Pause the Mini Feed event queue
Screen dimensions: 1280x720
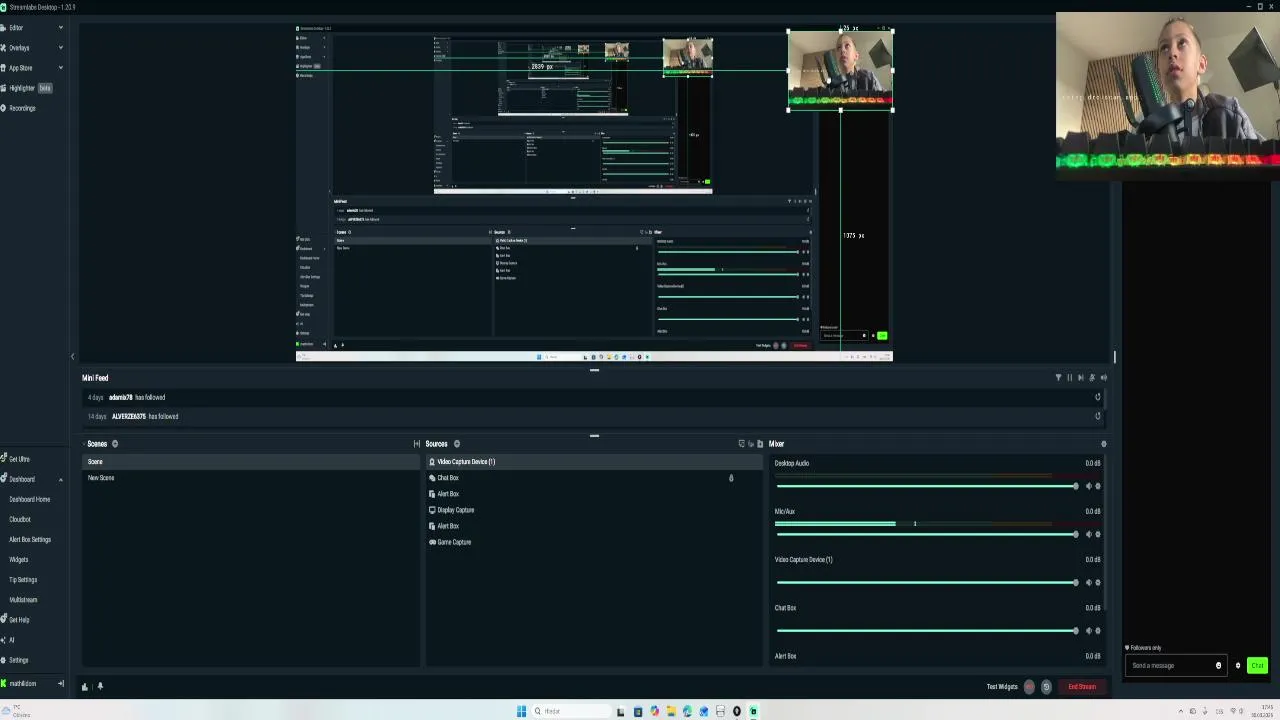[1069, 378]
